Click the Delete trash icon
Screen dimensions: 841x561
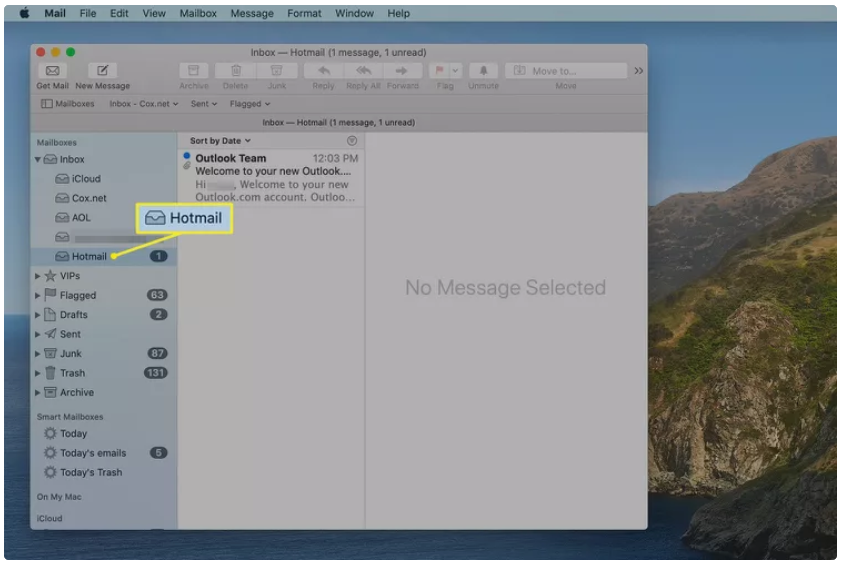point(235,71)
